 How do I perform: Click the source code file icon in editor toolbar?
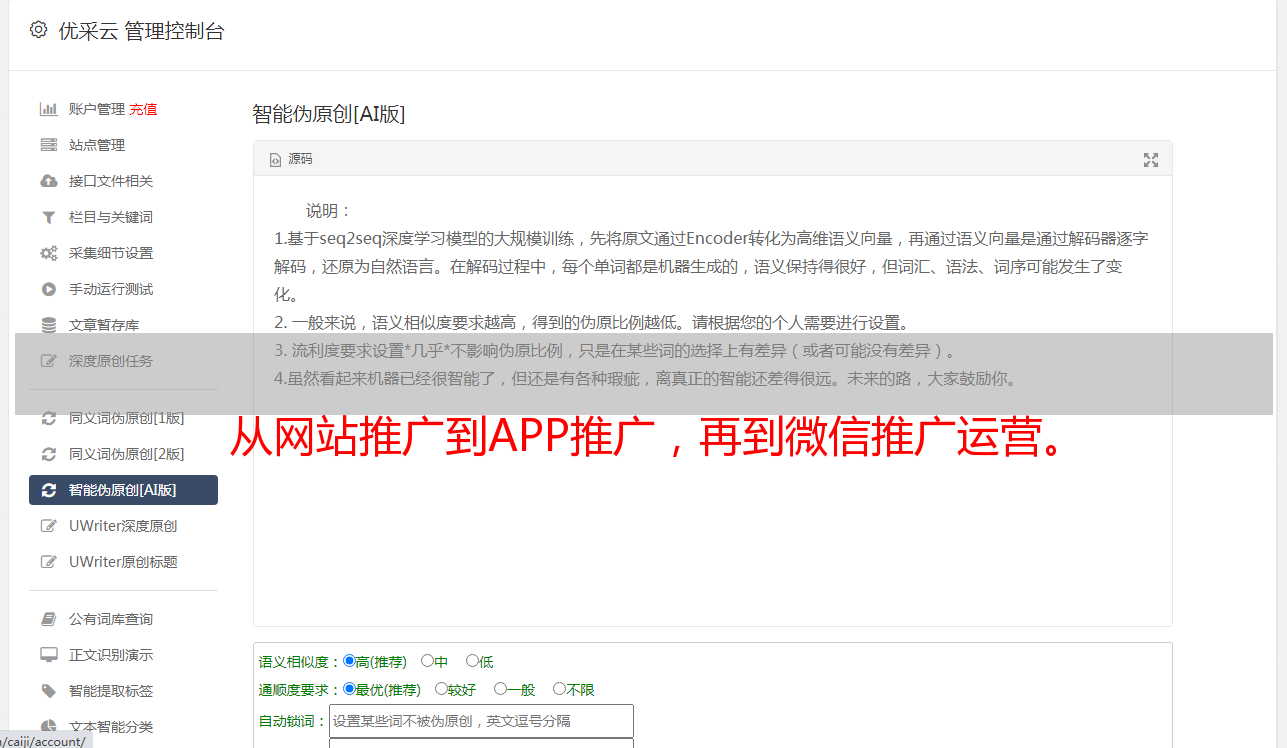(x=275, y=159)
